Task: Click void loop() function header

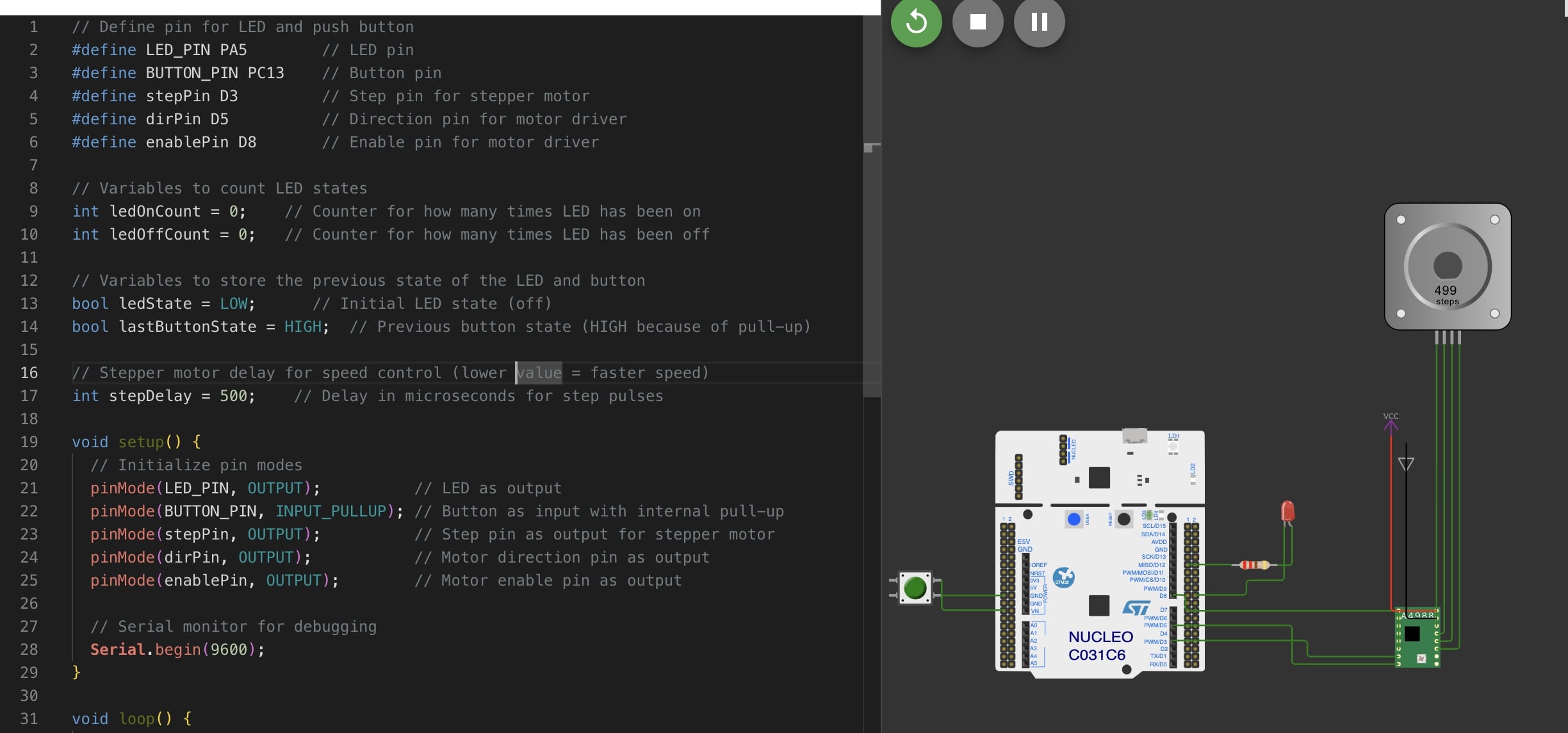Action: 131,719
